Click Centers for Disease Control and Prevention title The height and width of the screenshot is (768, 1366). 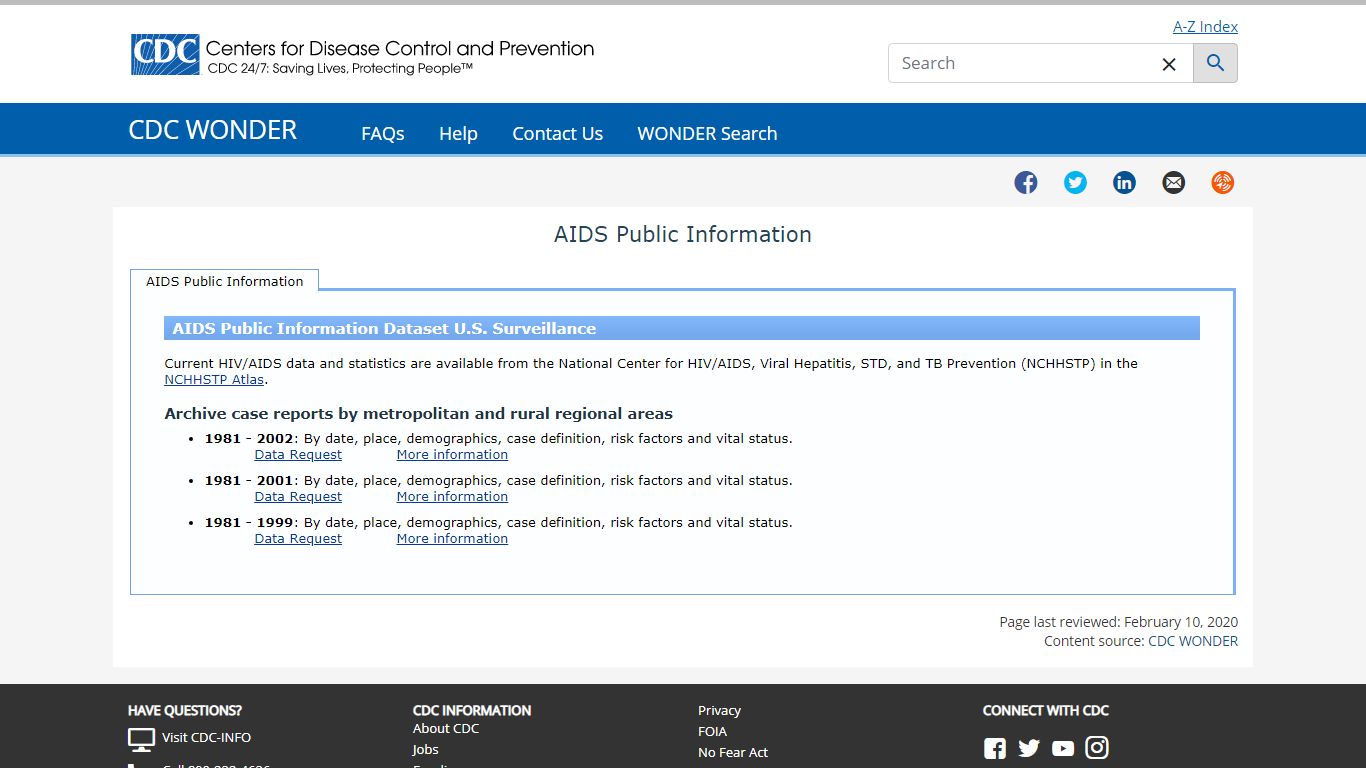(x=400, y=48)
